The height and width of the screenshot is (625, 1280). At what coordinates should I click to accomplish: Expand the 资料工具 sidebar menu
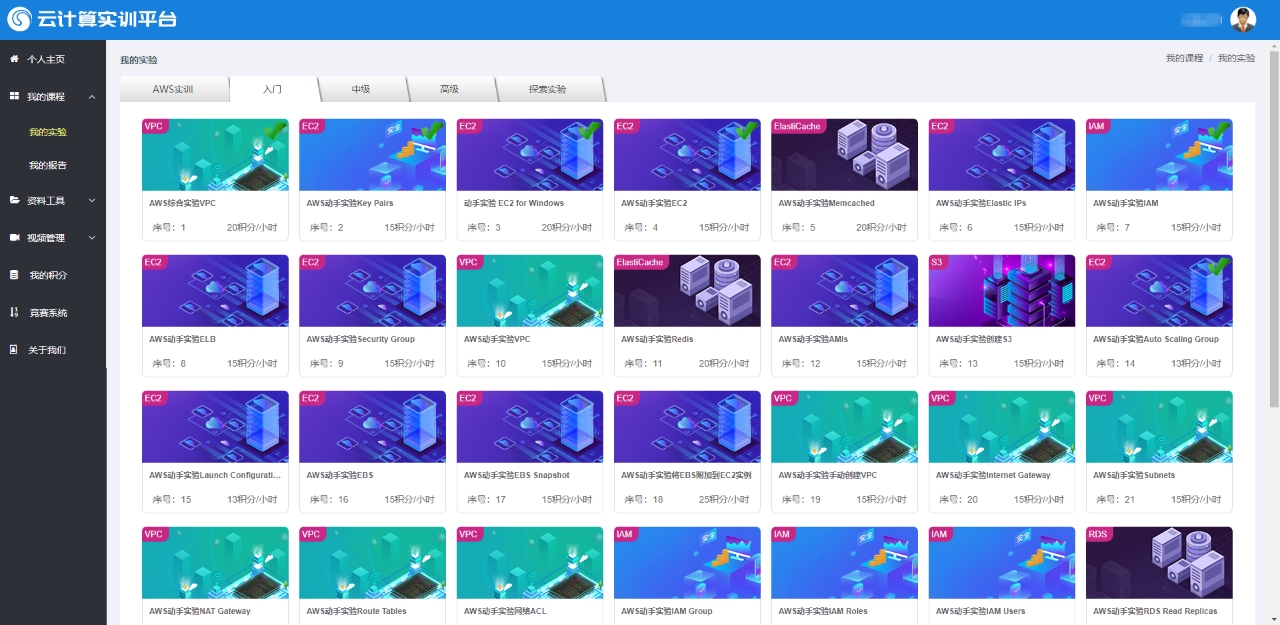coord(92,201)
